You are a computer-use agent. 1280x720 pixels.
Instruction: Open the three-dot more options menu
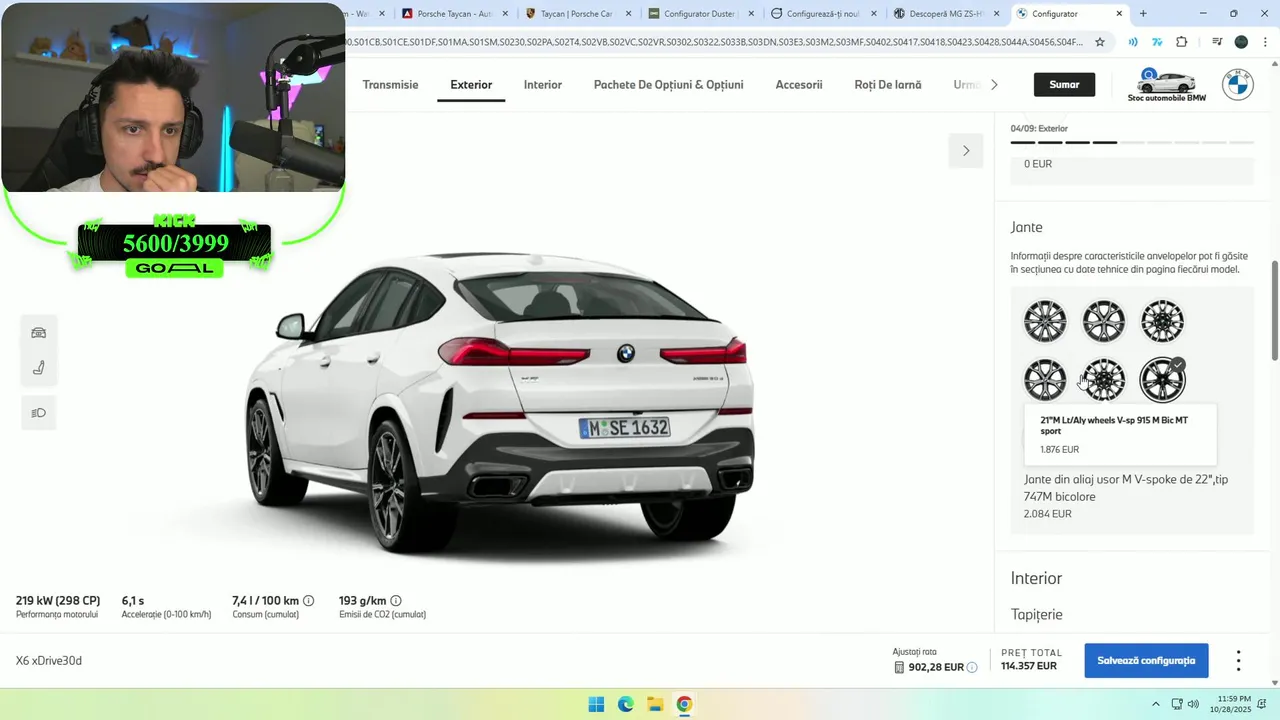[1238, 661]
